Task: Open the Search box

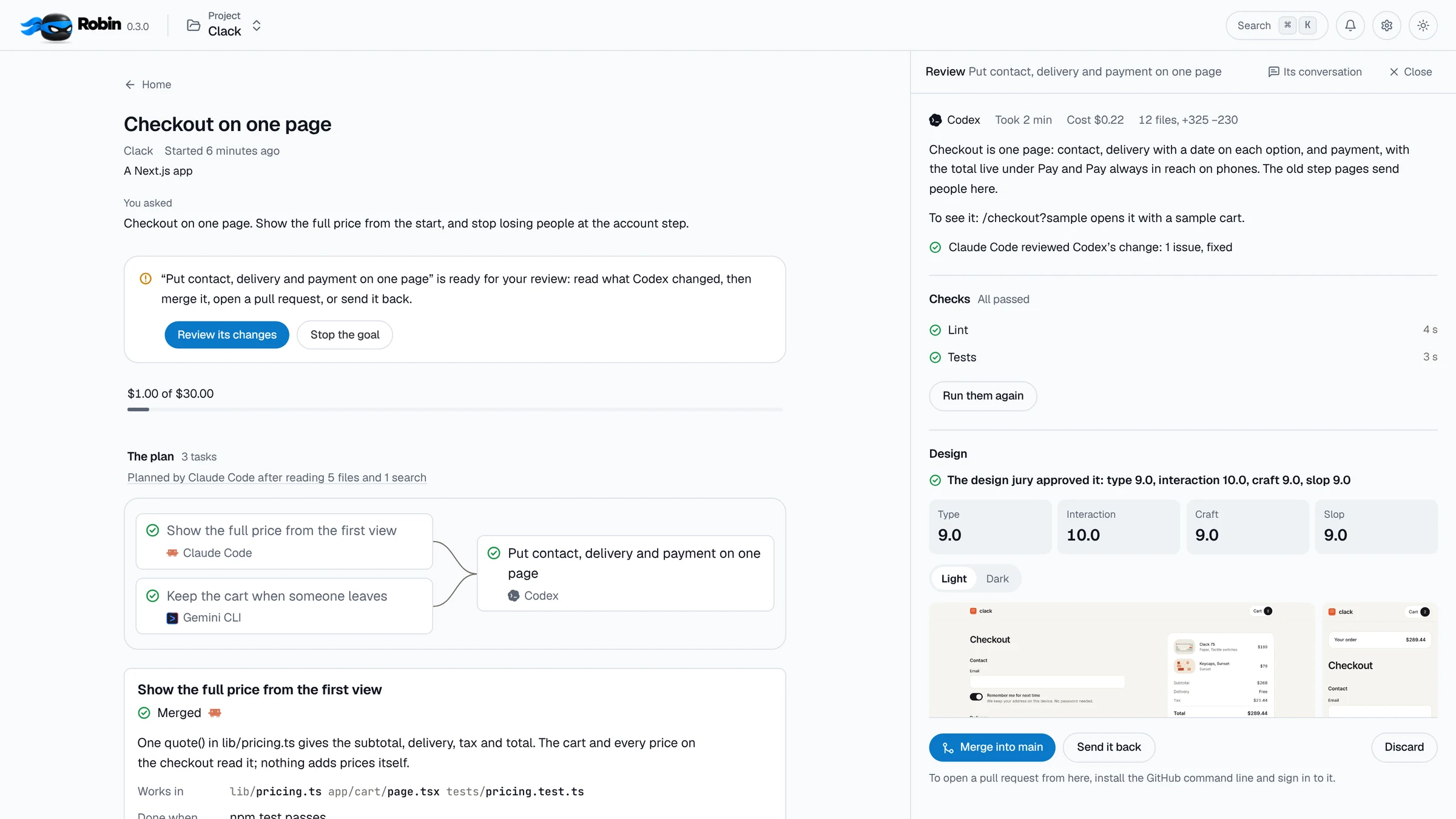Action: [x=1276, y=25]
